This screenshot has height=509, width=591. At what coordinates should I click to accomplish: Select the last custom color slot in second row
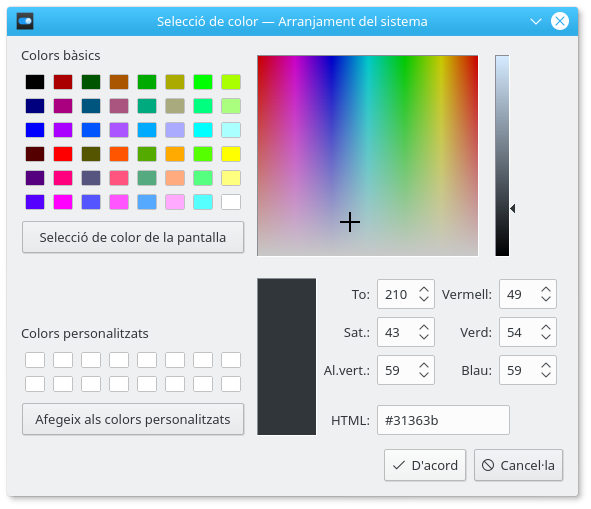(x=231, y=384)
